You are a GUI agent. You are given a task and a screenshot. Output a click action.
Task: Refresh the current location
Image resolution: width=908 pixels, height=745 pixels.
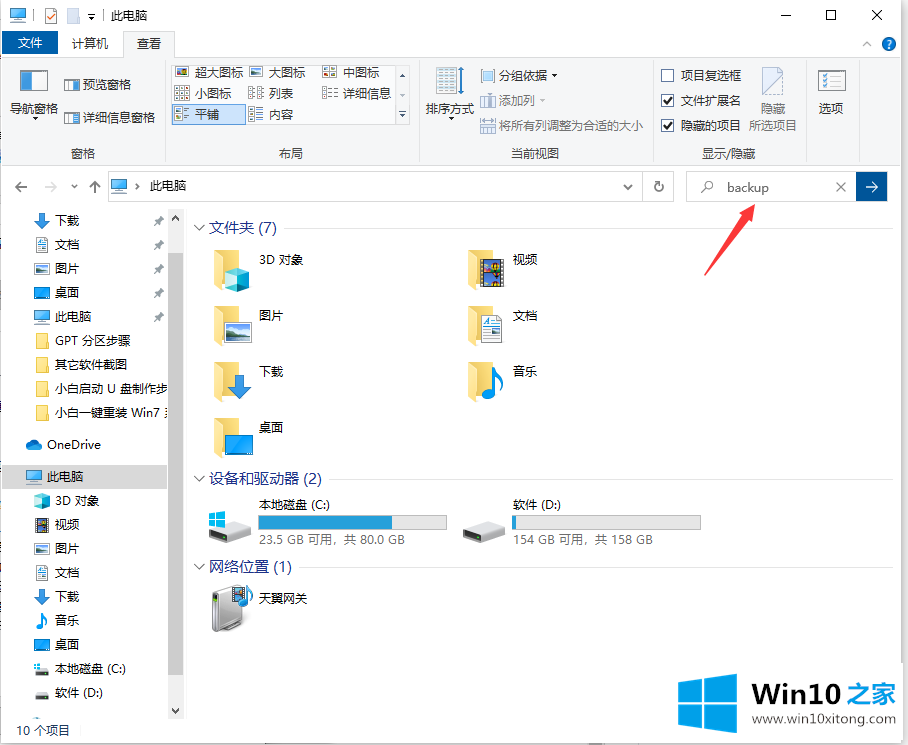pyautogui.click(x=659, y=187)
